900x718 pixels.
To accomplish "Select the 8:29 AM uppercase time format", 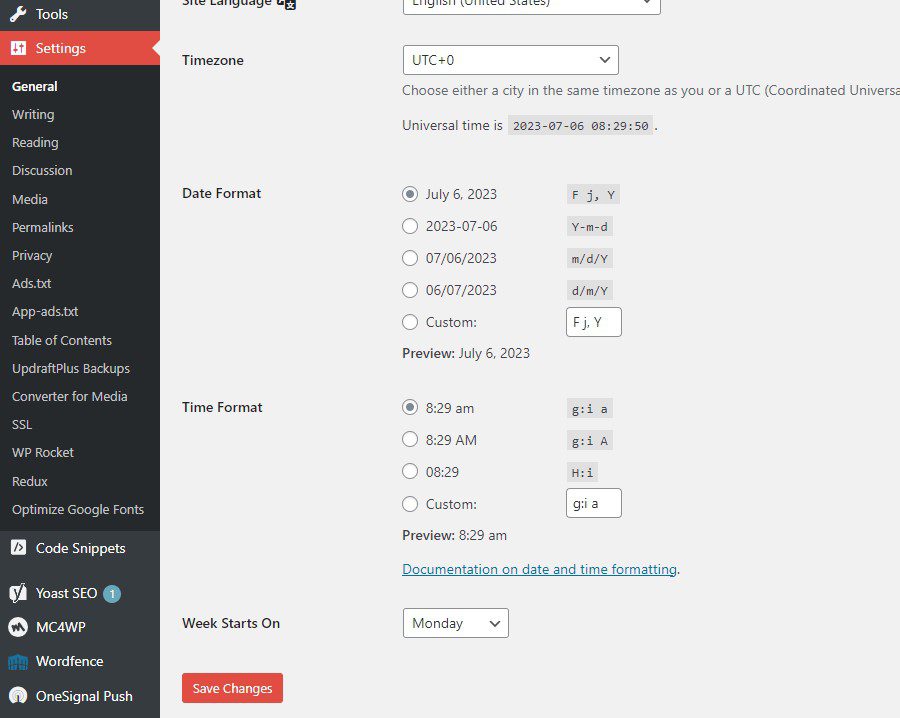I will pyautogui.click(x=410, y=439).
